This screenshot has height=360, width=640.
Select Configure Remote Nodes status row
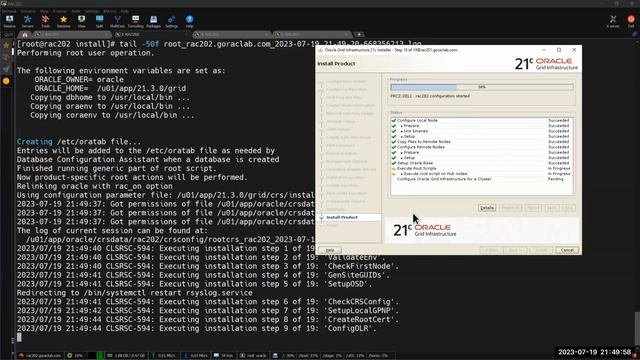(x=481, y=147)
